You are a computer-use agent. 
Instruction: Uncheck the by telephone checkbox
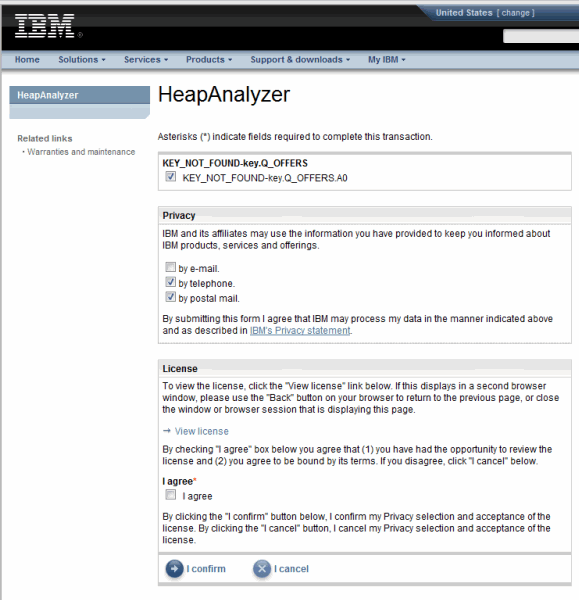pyautogui.click(x=171, y=282)
